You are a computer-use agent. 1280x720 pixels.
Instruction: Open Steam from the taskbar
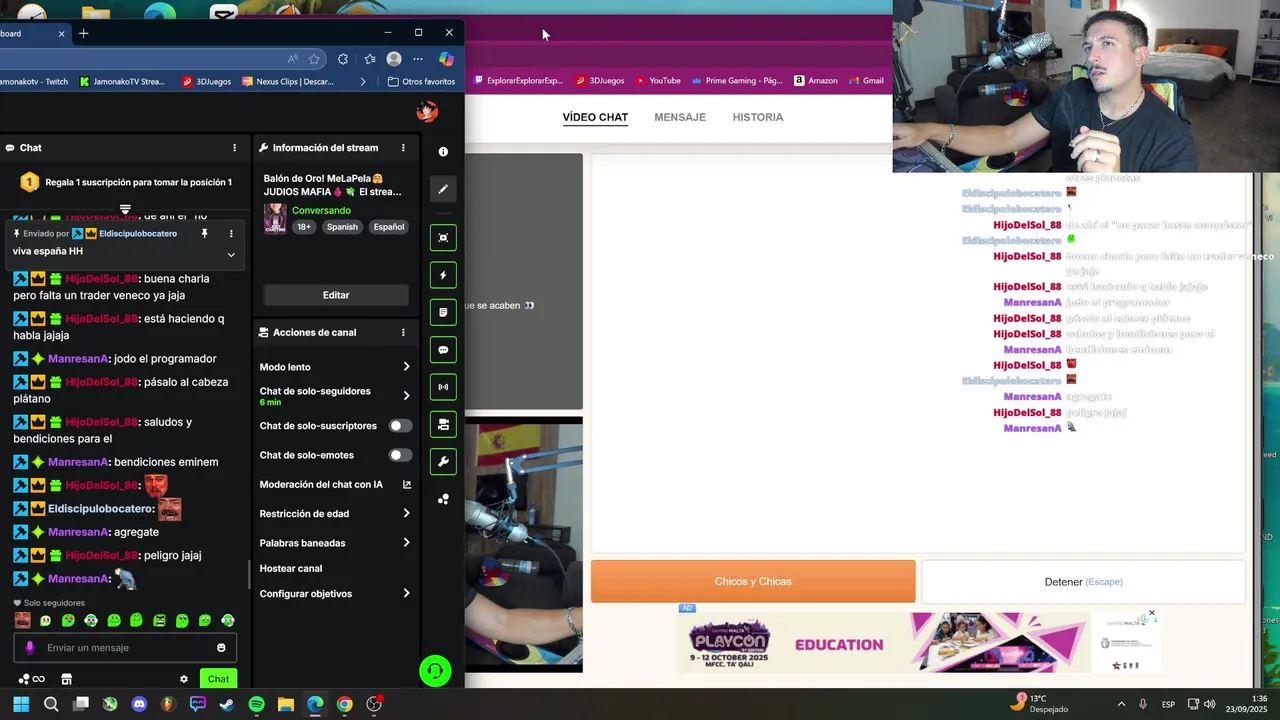227,704
